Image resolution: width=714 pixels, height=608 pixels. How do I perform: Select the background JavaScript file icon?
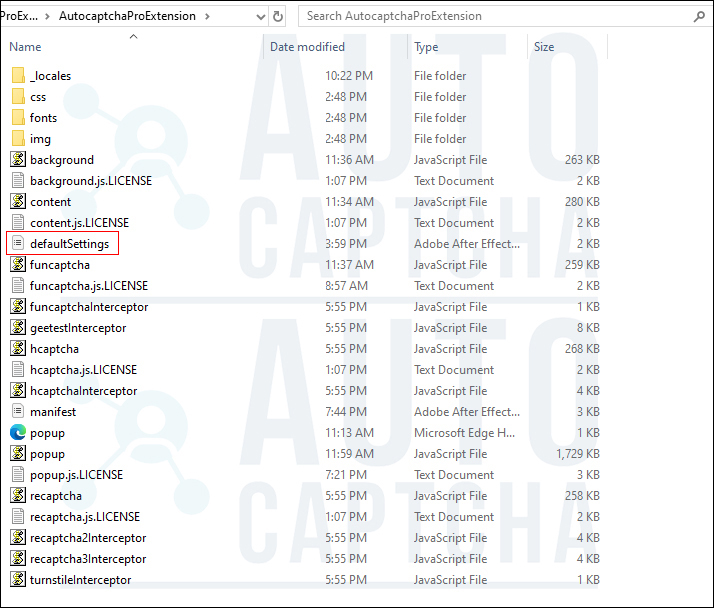(18, 159)
